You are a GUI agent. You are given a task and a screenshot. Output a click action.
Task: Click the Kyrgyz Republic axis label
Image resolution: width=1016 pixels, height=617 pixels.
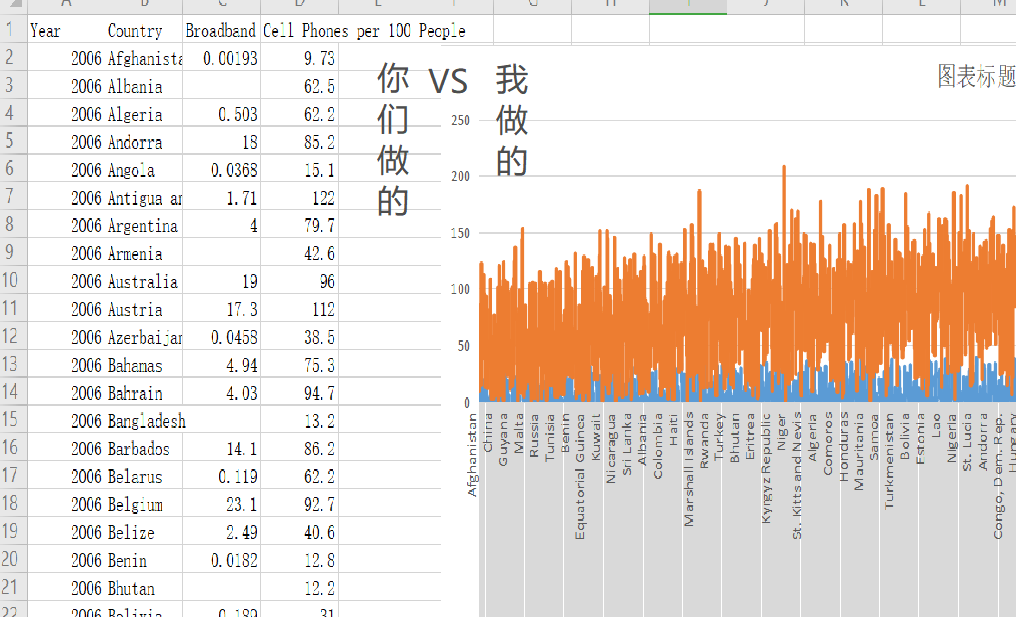[x=767, y=468]
